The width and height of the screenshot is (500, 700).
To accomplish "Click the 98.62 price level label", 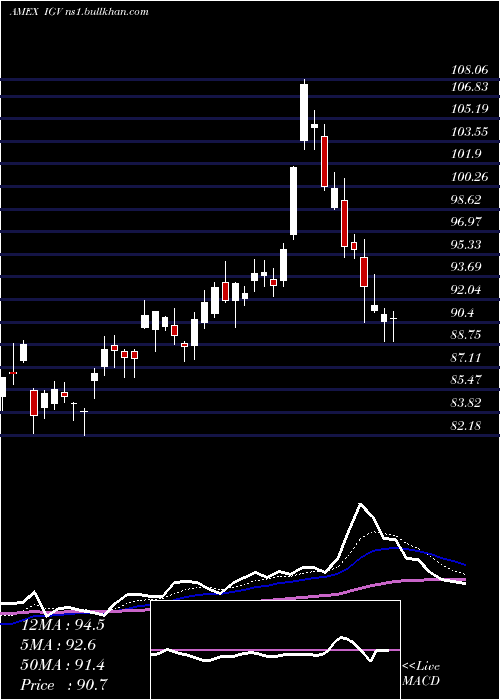I will point(467,200).
